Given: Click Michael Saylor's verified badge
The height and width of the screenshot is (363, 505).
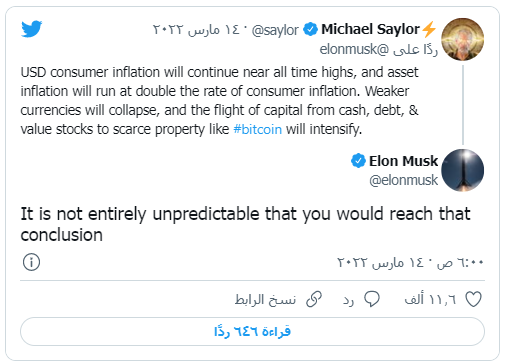Looking at the screenshot, I should tap(310, 29).
